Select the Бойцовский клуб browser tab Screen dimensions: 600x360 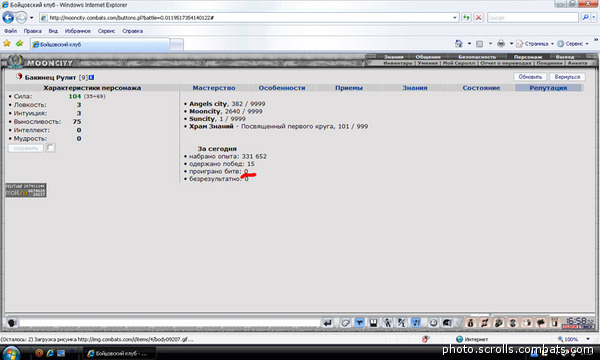[99, 44]
